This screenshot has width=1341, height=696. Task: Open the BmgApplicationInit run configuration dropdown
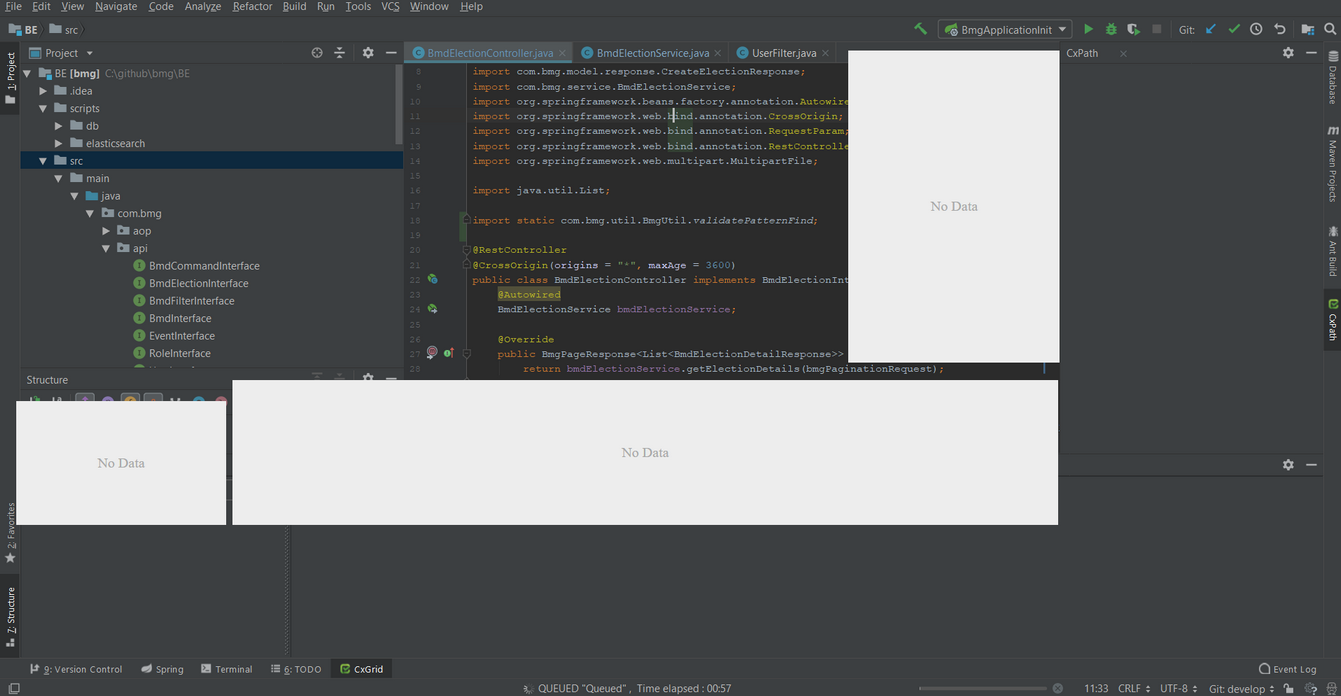[x=1005, y=30]
